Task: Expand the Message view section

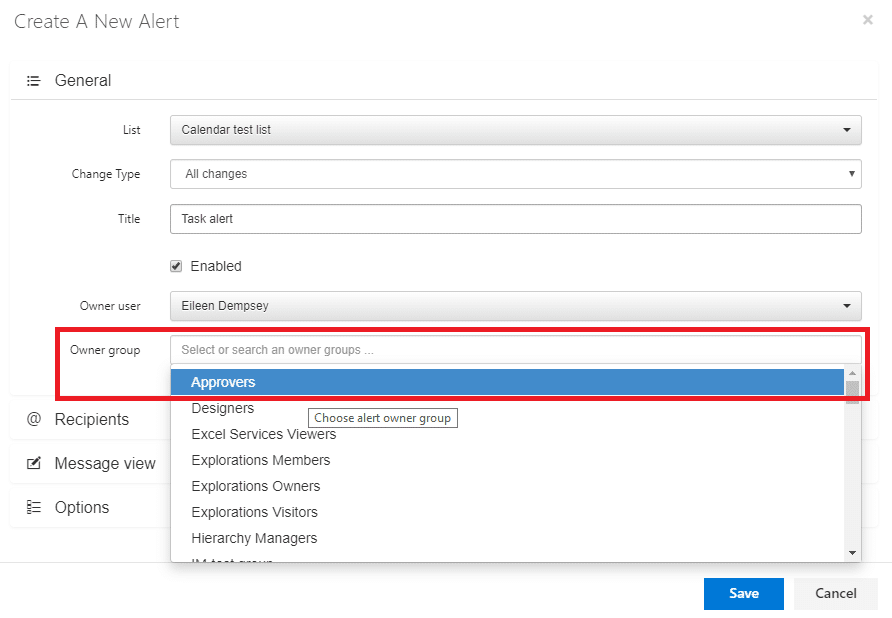Action: [105, 463]
